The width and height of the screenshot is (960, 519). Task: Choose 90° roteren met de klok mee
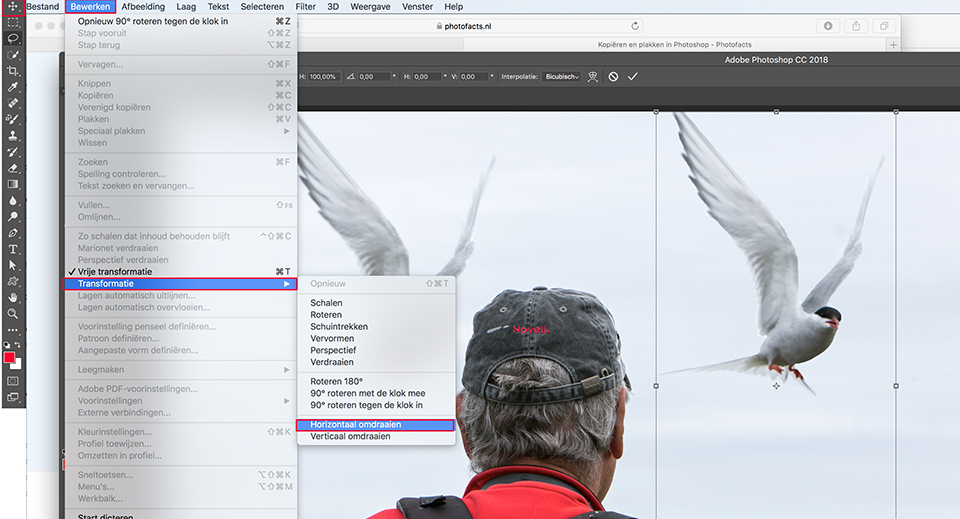[375, 394]
